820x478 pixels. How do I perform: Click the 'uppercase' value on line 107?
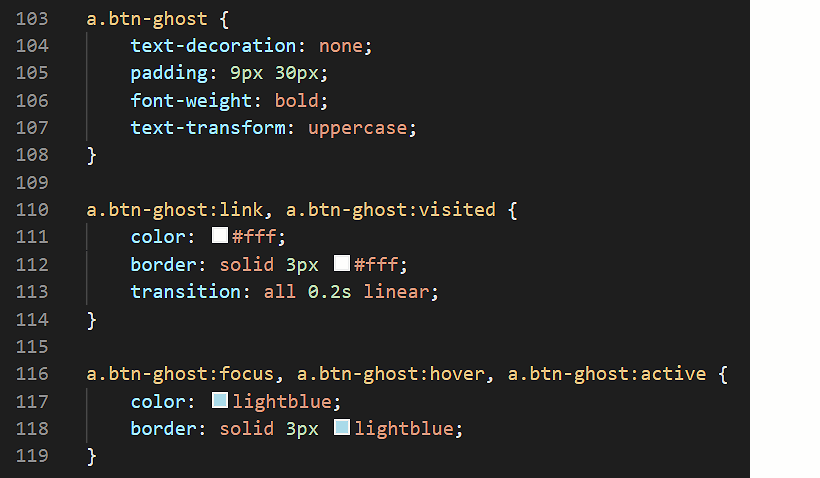358,128
